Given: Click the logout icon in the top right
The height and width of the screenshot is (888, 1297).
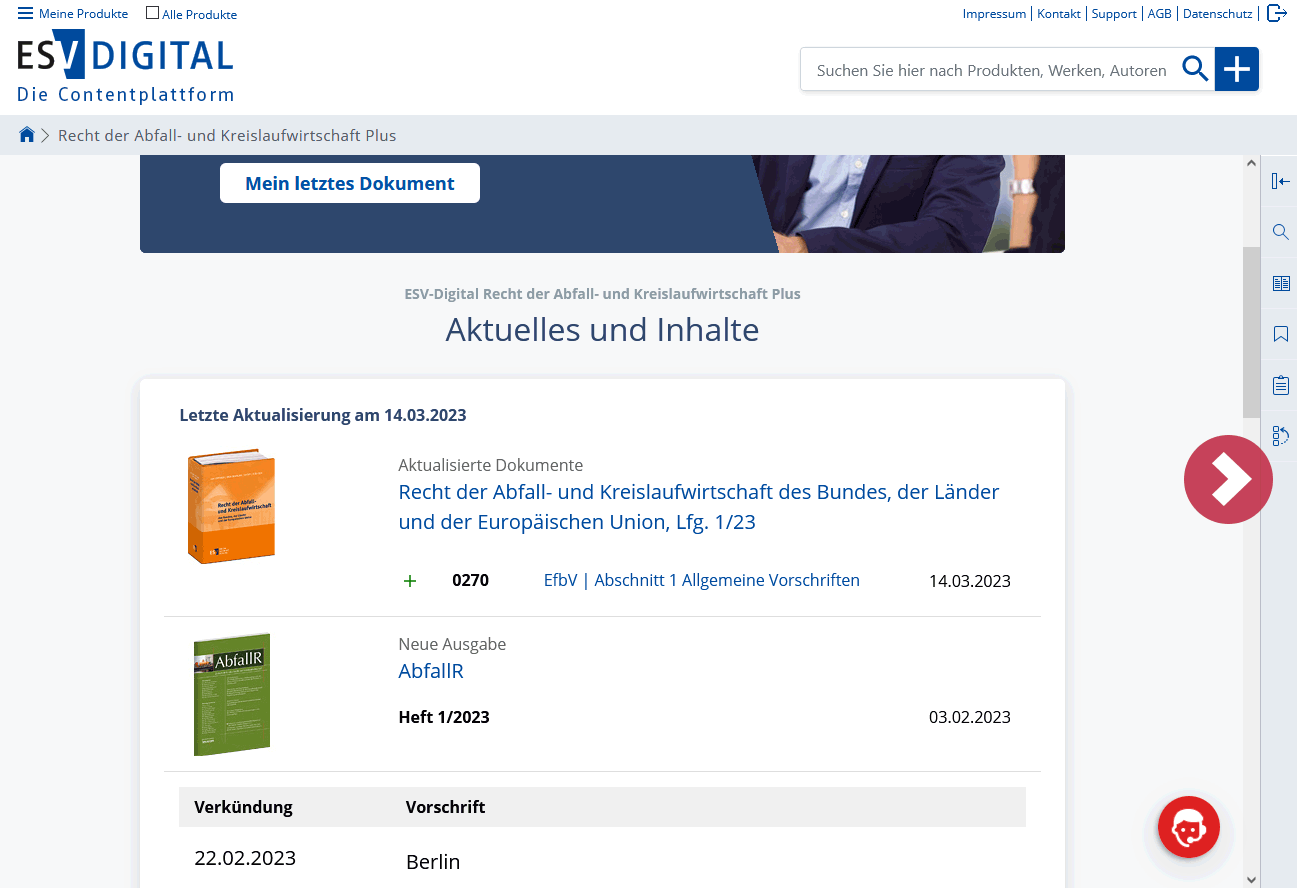Looking at the screenshot, I should [1276, 13].
